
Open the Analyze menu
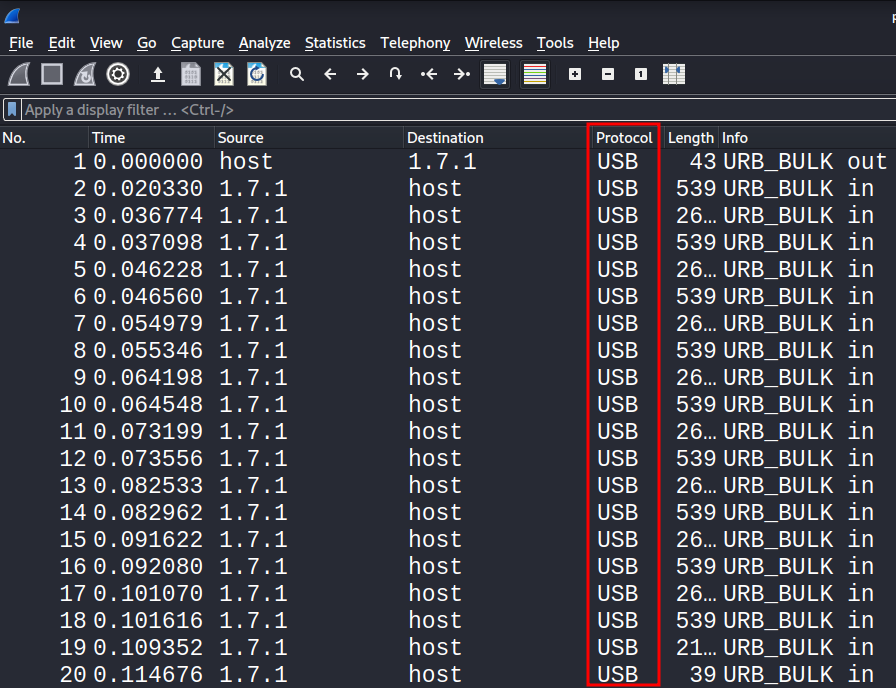pyautogui.click(x=264, y=43)
